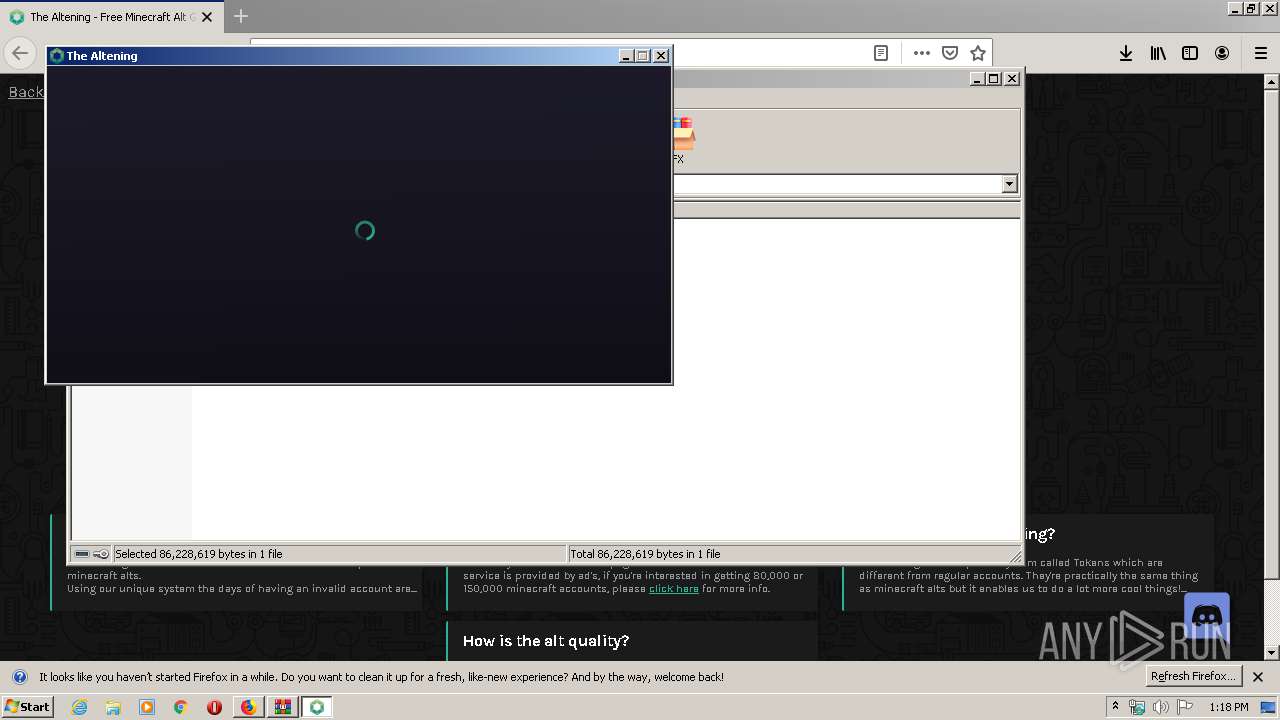Click 'Selected 86,228,619 bytes' status text
The height and width of the screenshot is (720, 1280).
[199, 554]
